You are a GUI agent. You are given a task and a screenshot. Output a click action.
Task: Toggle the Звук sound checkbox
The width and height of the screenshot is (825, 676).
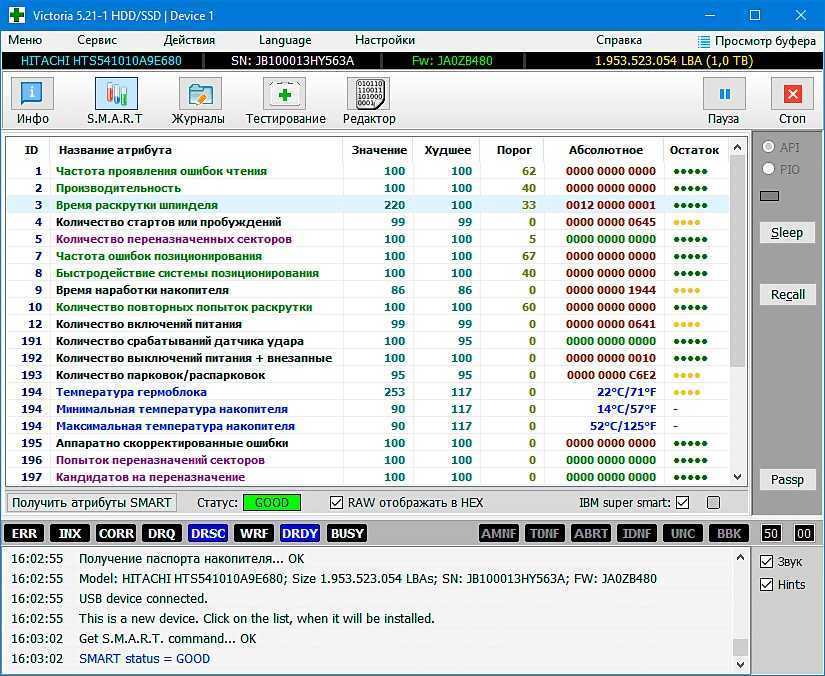click(767, 561)
